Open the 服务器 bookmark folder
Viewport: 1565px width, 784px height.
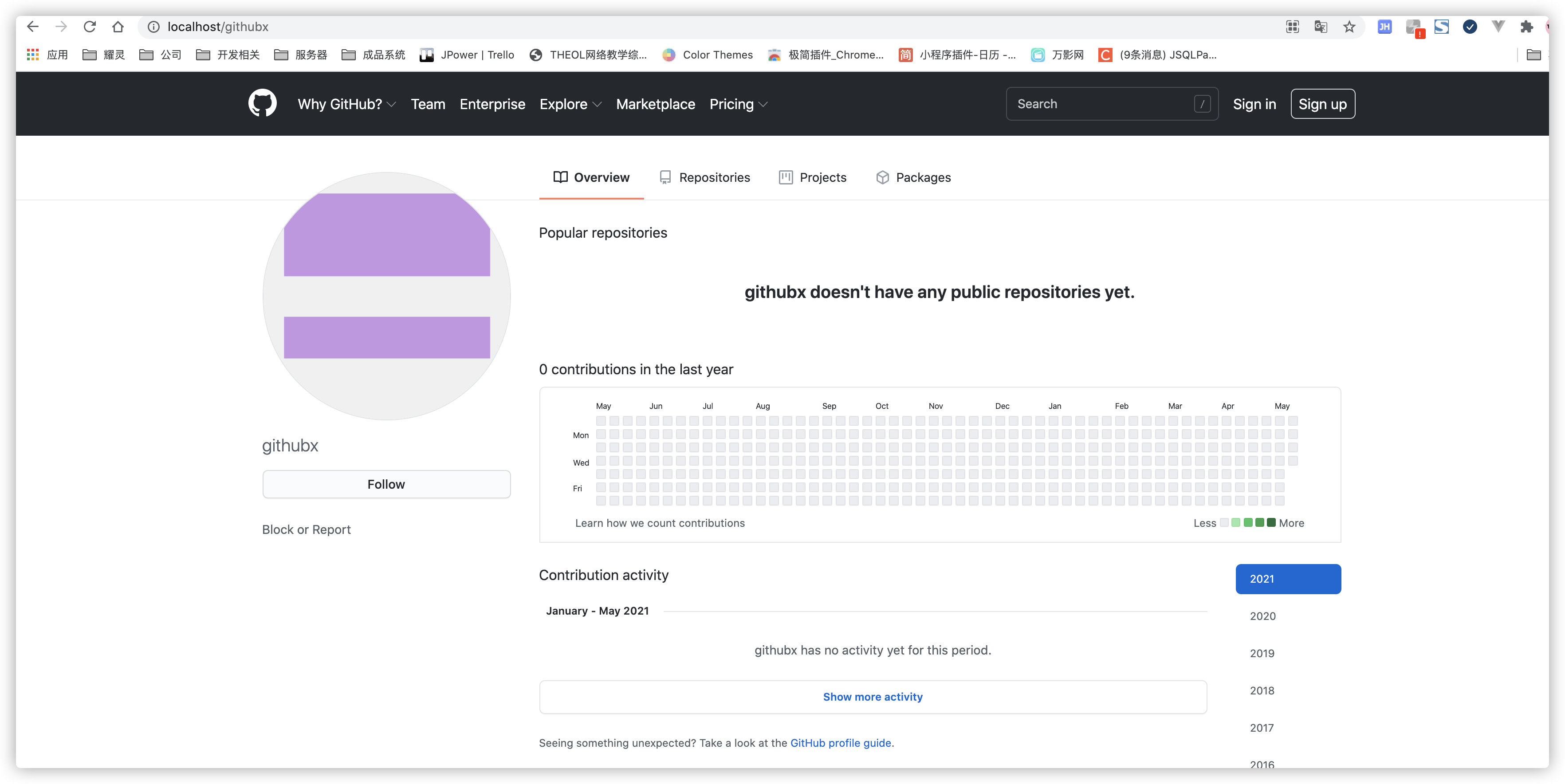[x=301, y=55]
